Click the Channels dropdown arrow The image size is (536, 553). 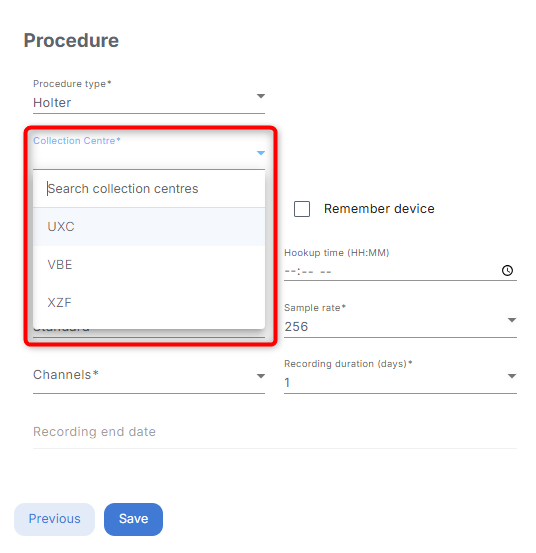point(261,376)
